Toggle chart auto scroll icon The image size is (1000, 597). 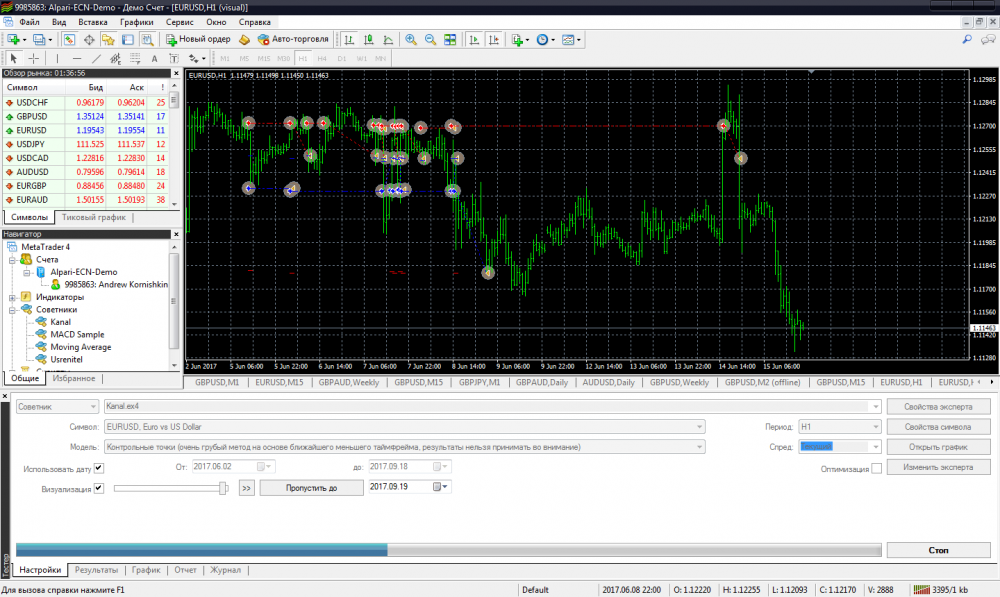[474, 40]
